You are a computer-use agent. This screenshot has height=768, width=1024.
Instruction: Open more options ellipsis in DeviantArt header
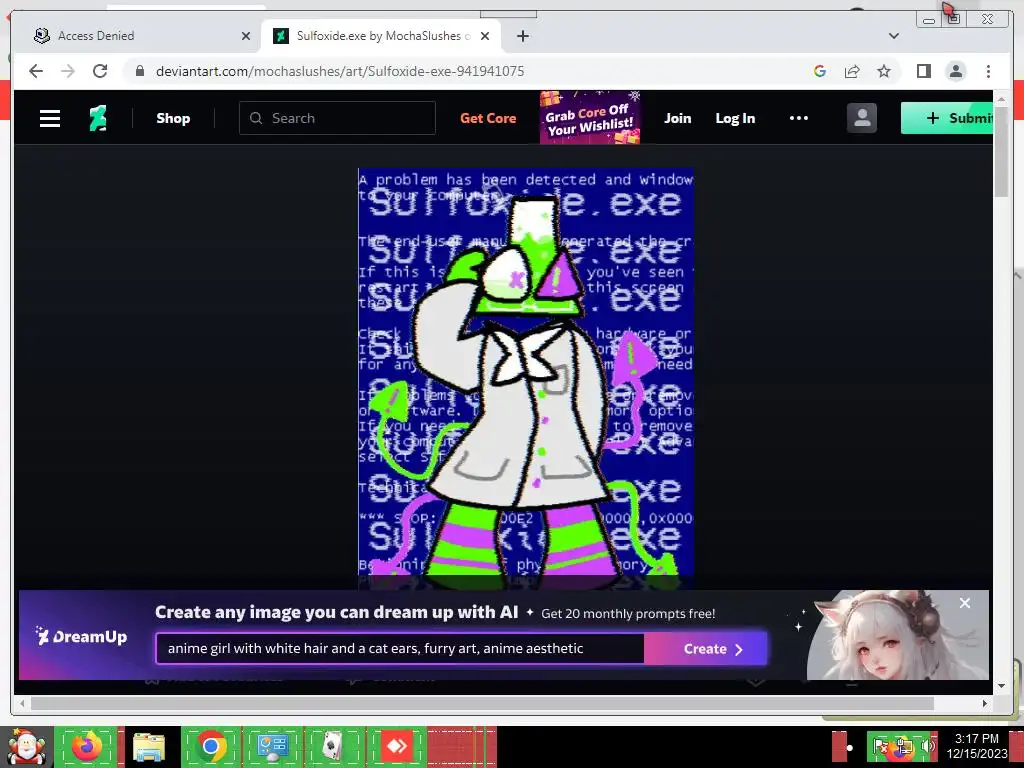[799, 118]
